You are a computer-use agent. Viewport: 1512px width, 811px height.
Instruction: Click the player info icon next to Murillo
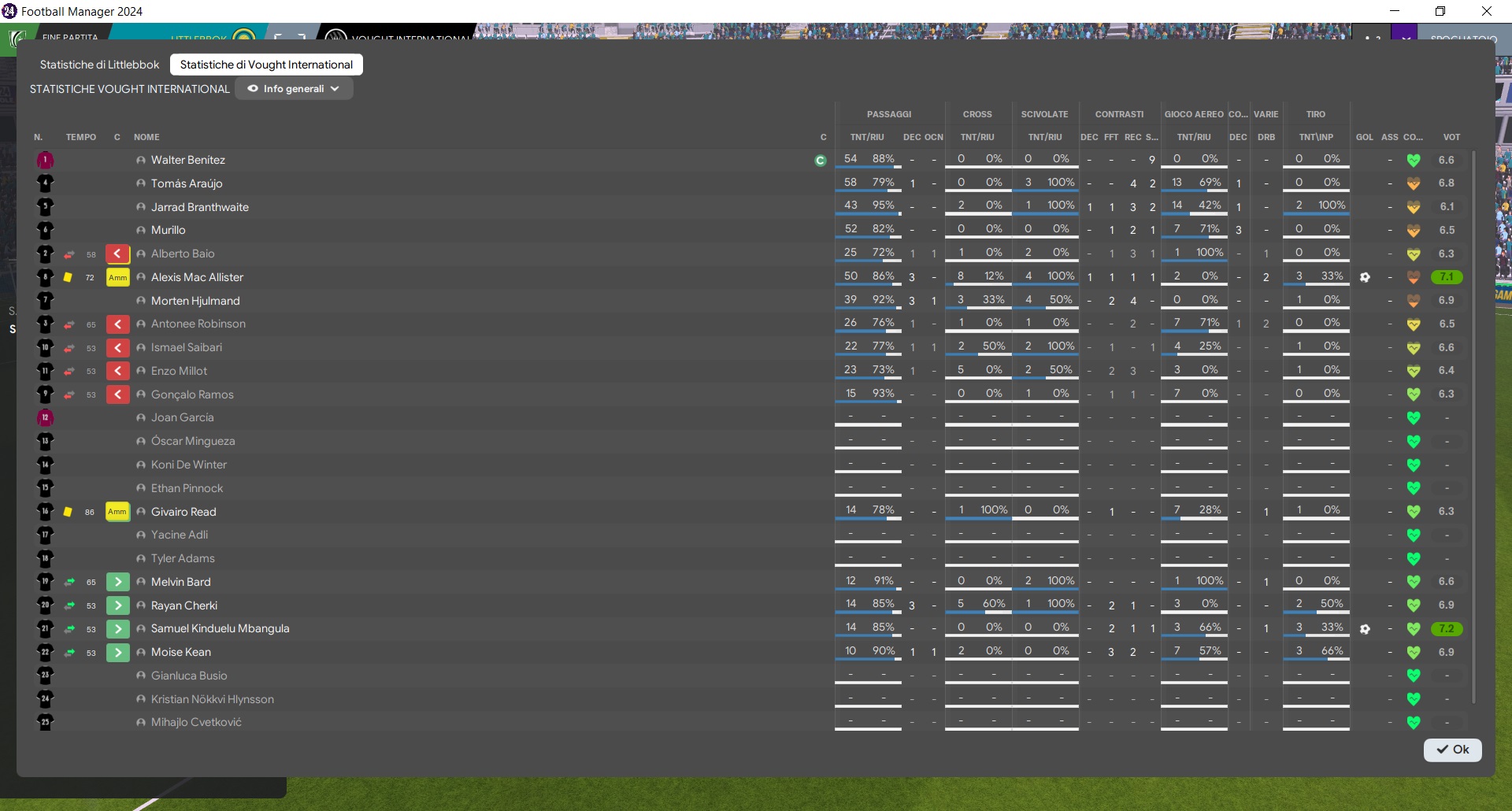(x=141, y=230)
